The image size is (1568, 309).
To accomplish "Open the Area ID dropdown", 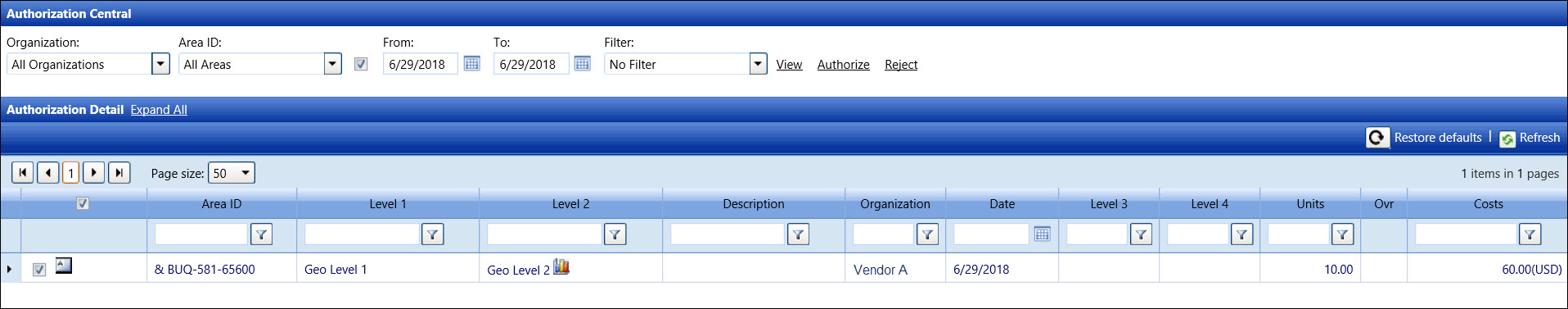I will click(332, 64).
